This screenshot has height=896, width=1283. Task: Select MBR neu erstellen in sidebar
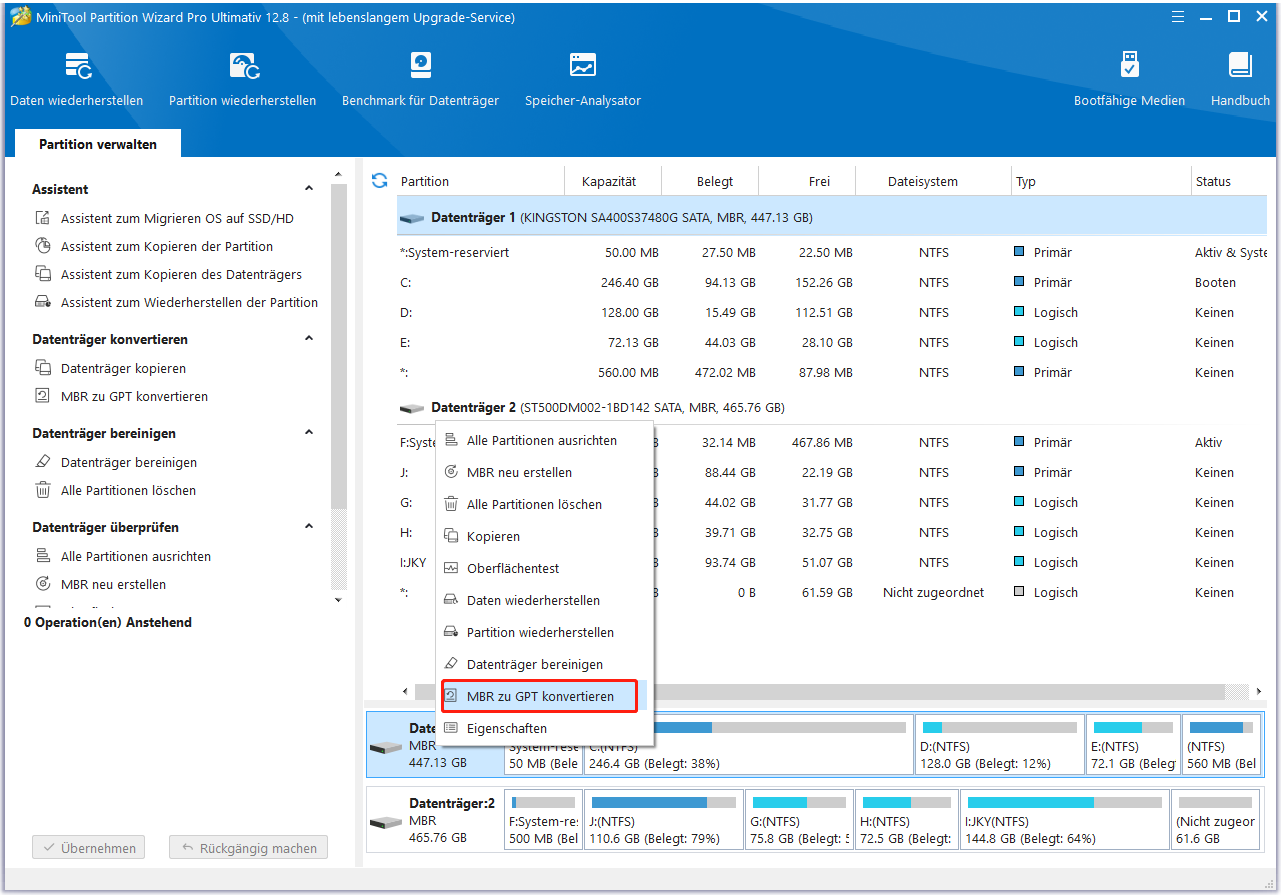(100, 584)
